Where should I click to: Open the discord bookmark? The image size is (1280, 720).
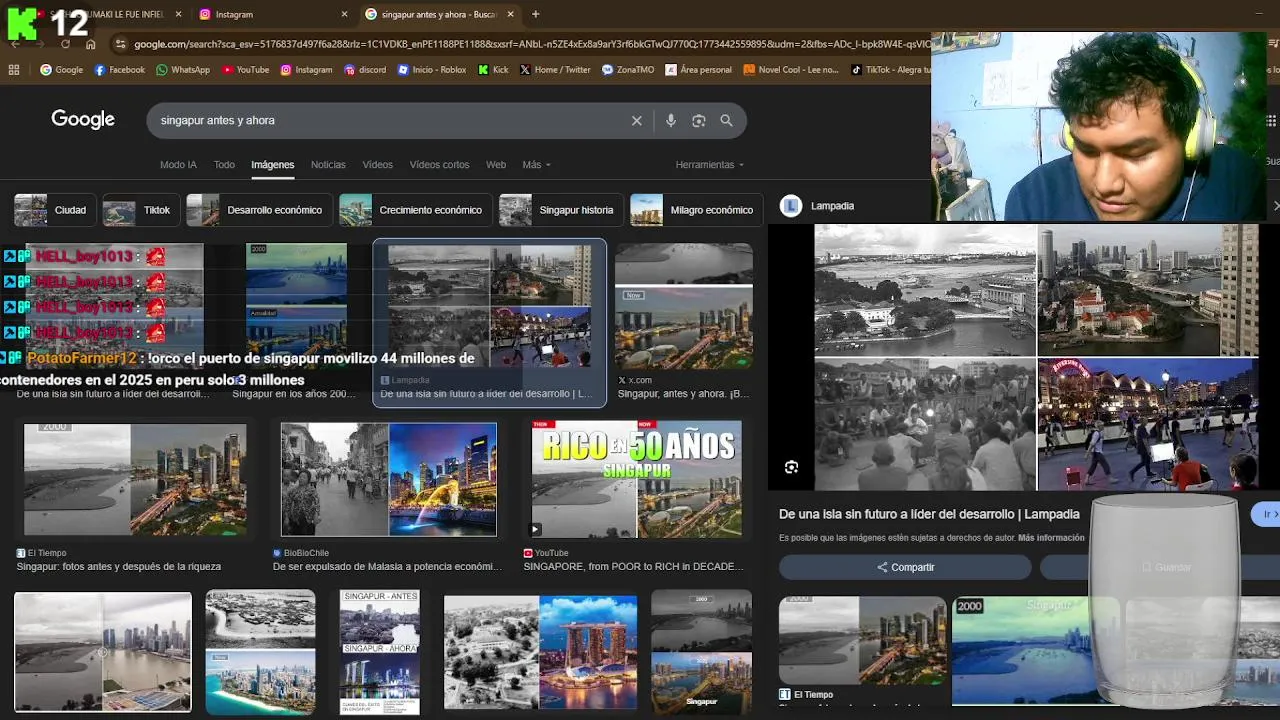click(x=365, y=70)
